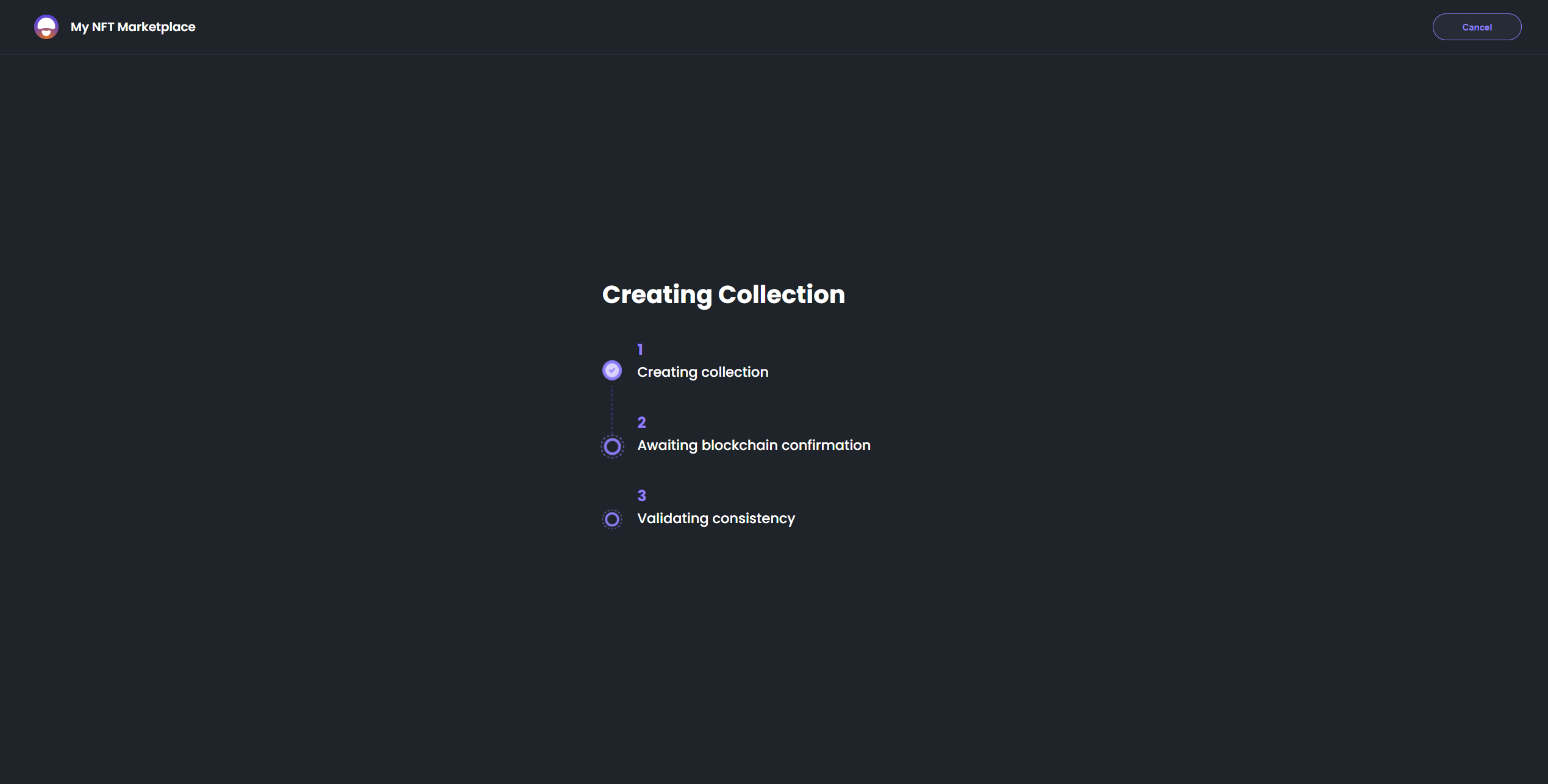Select the 'Awaiting blockchain confirmation' step text
This screenshot has height=784, width=1548.
tap(754, 445)
